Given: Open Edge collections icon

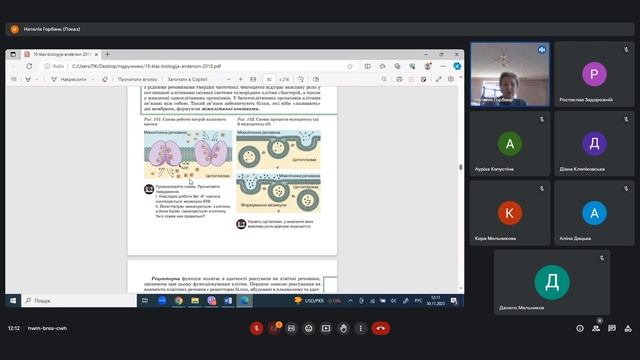Looking at the screenshot, I should pos(397,66).
